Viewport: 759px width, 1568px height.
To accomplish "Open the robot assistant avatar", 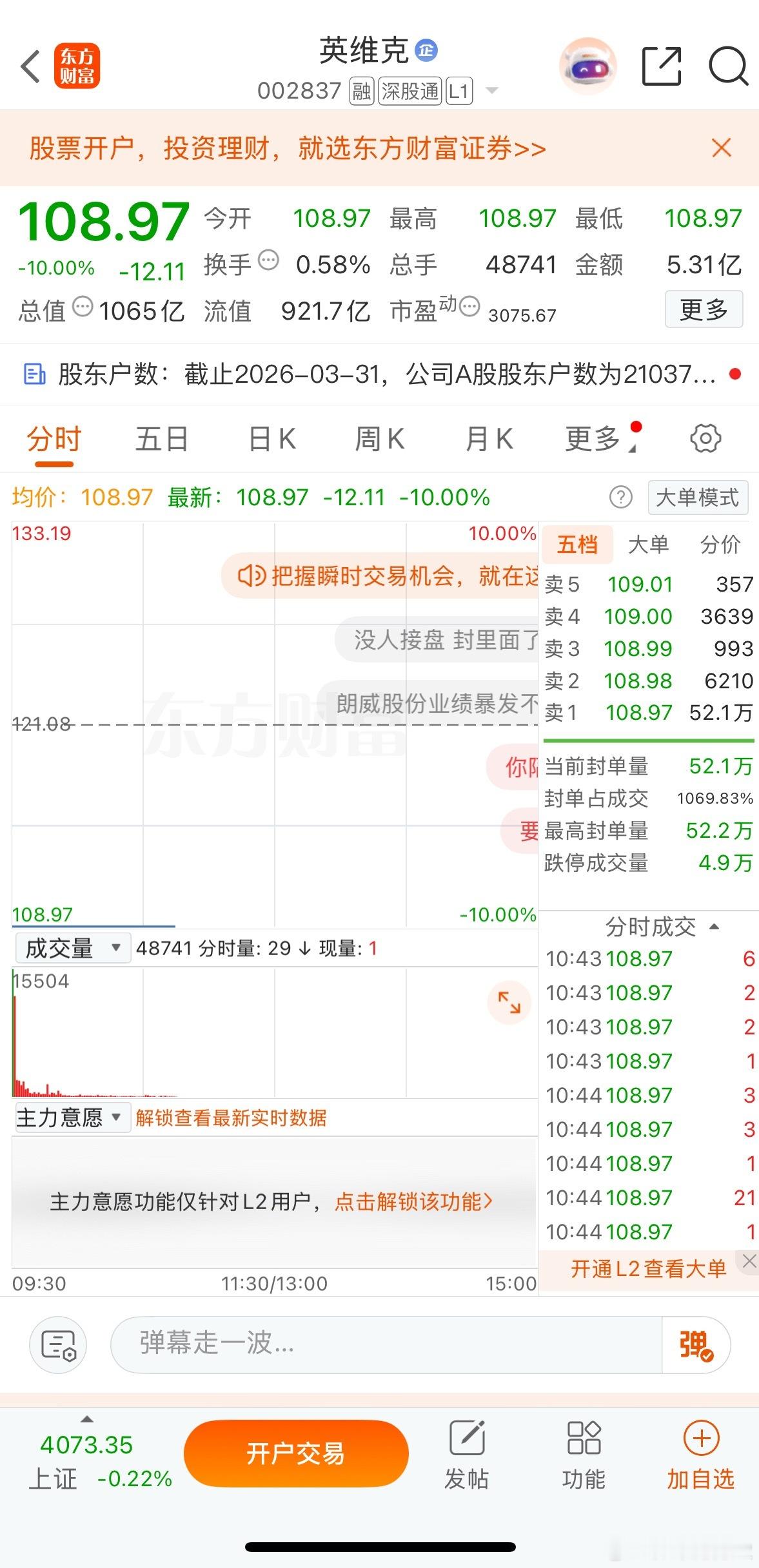I will coord(587,66).
